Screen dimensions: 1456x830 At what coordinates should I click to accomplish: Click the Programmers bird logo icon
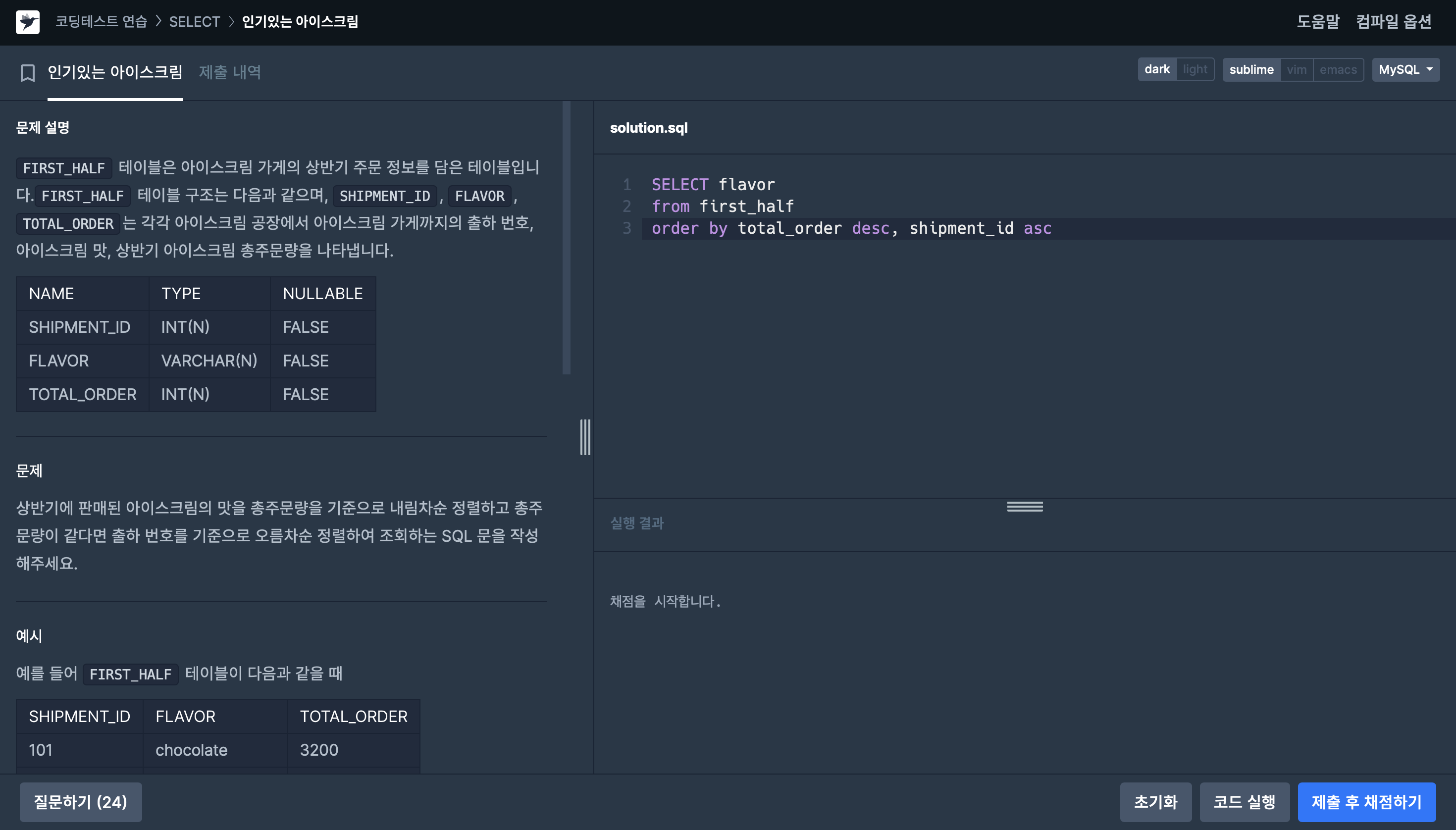(27, 22)
